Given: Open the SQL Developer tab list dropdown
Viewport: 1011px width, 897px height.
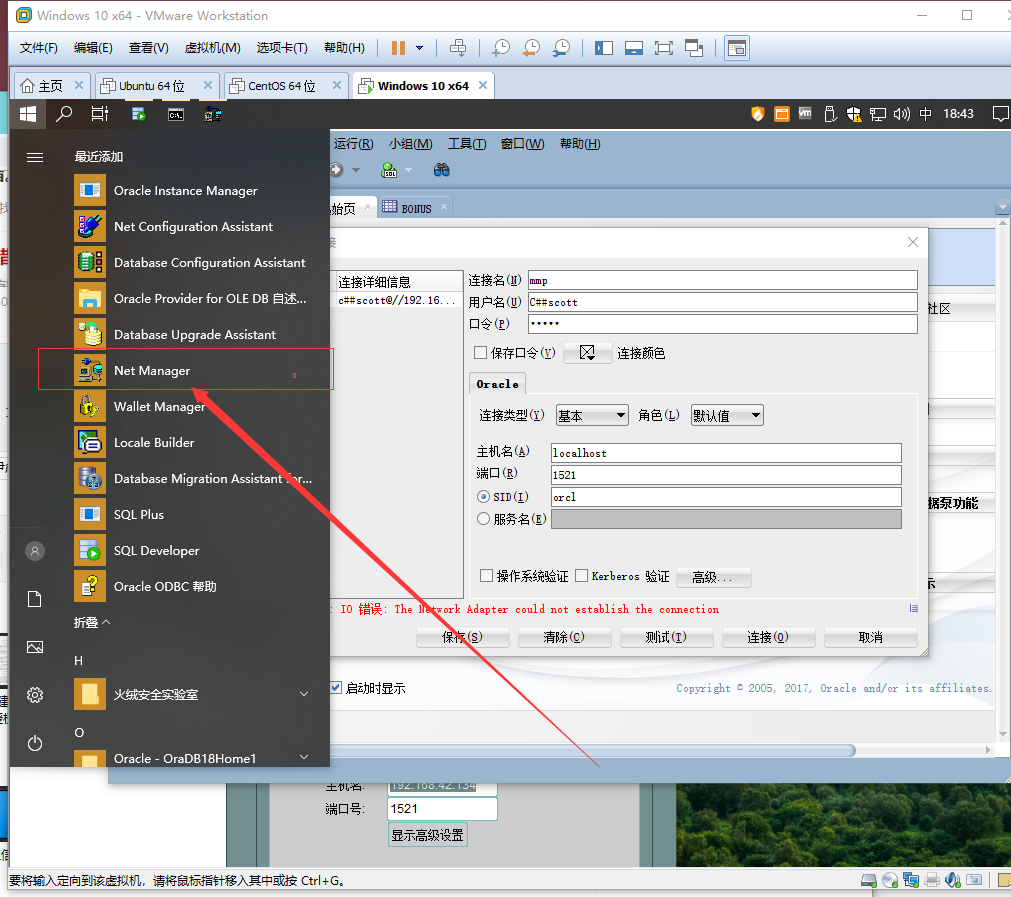Looking at the screenshot, I should tap(1003, 208).
